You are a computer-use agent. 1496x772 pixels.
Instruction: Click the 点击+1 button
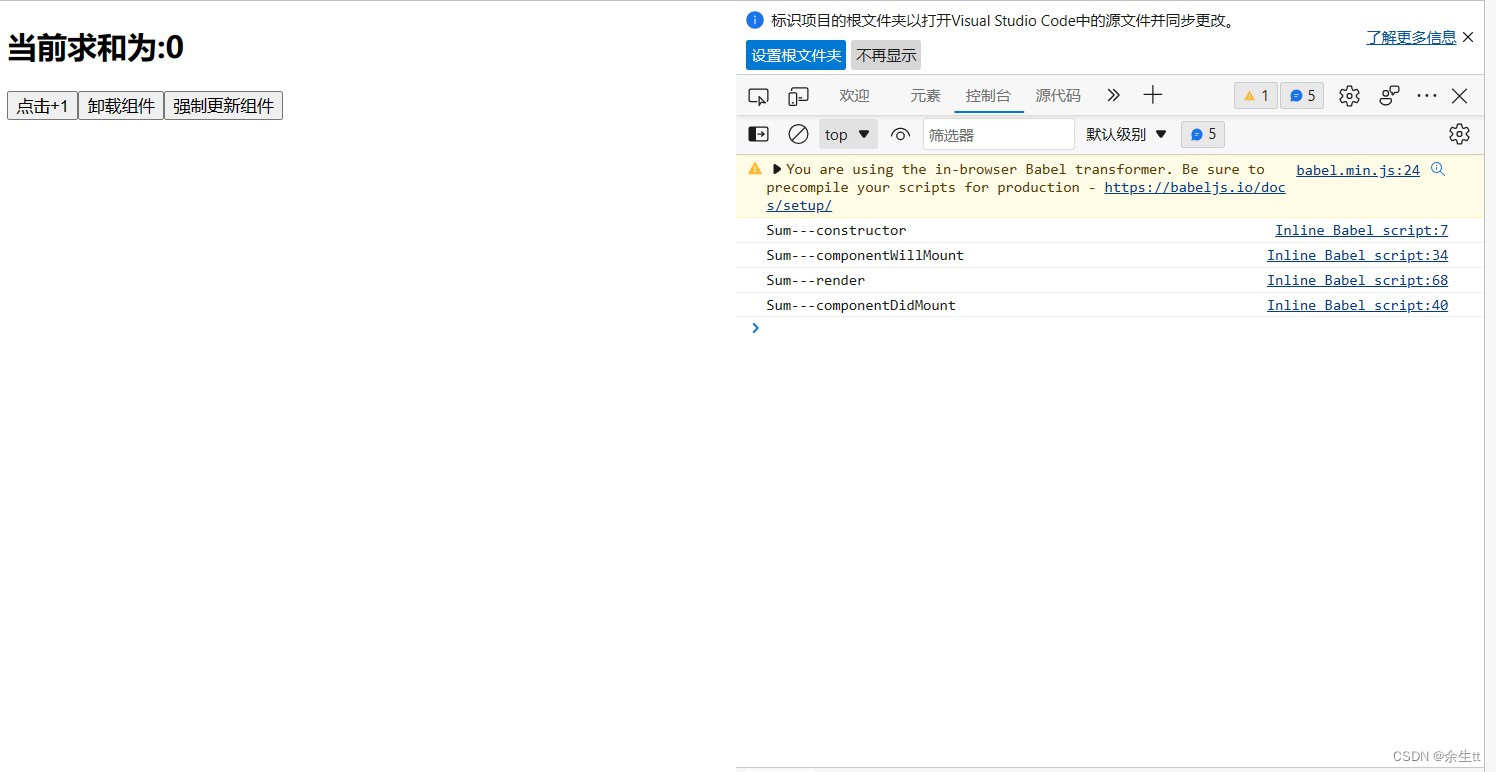click(42, 106)
